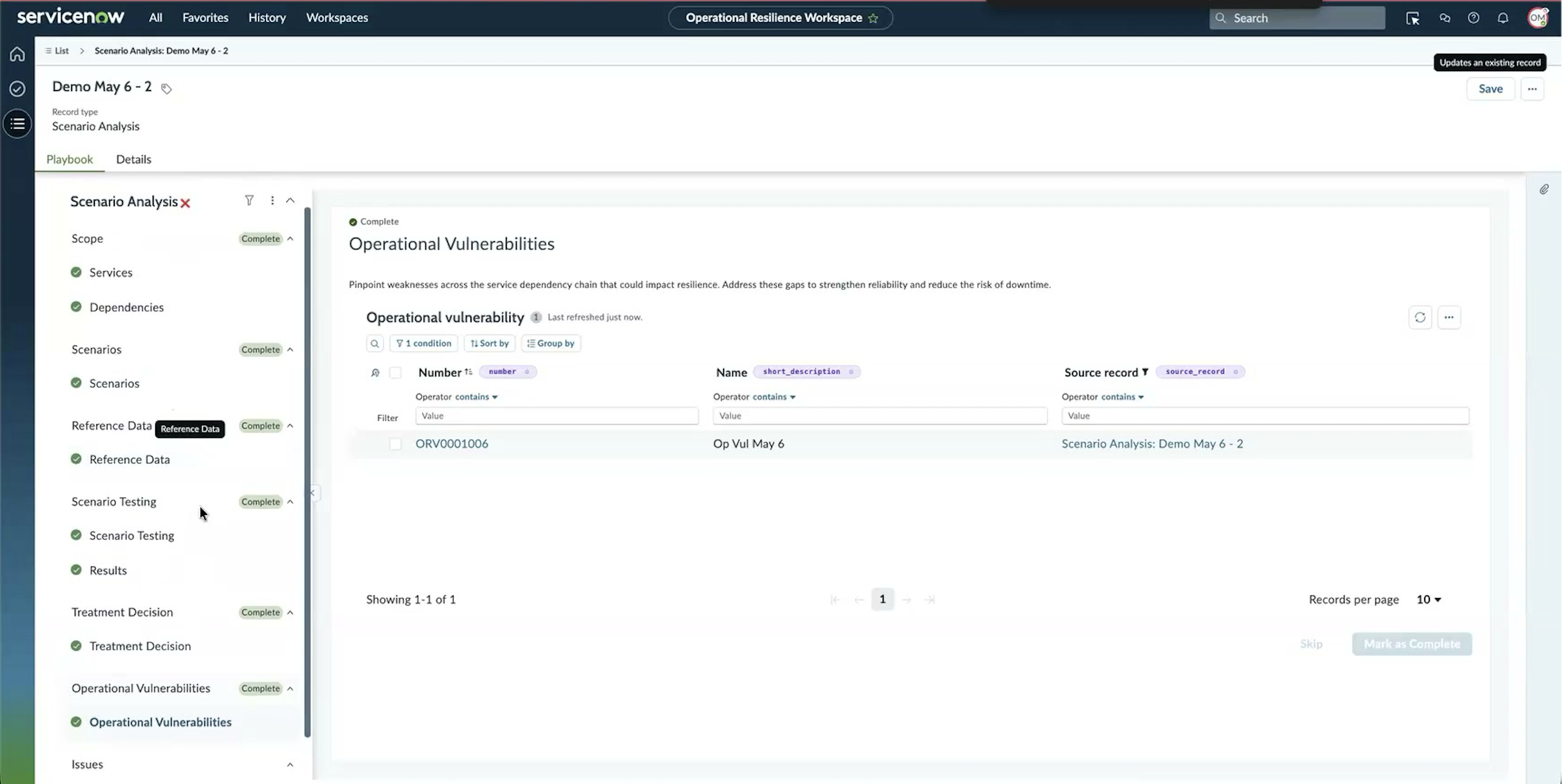
Task: Click the sort icon next to Number column
Action: click(468, 372)
